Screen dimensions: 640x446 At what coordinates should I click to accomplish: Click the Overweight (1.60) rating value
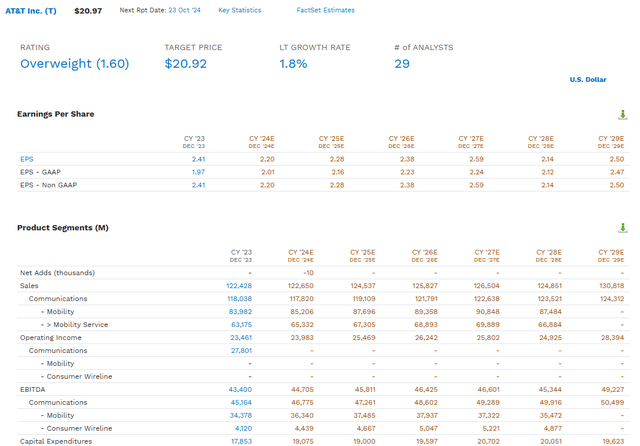click(x=75, y=64)
